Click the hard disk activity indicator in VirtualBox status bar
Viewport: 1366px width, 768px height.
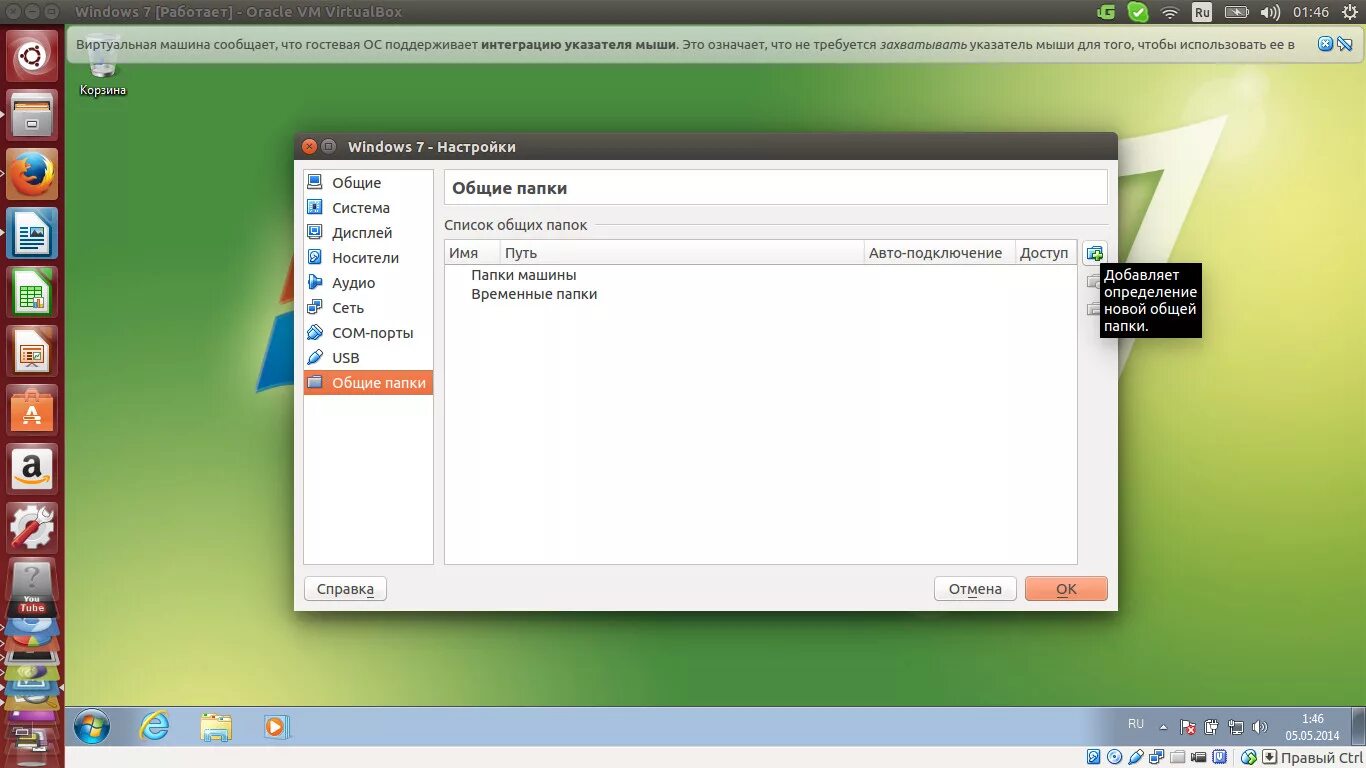[x=1094, y=757]
